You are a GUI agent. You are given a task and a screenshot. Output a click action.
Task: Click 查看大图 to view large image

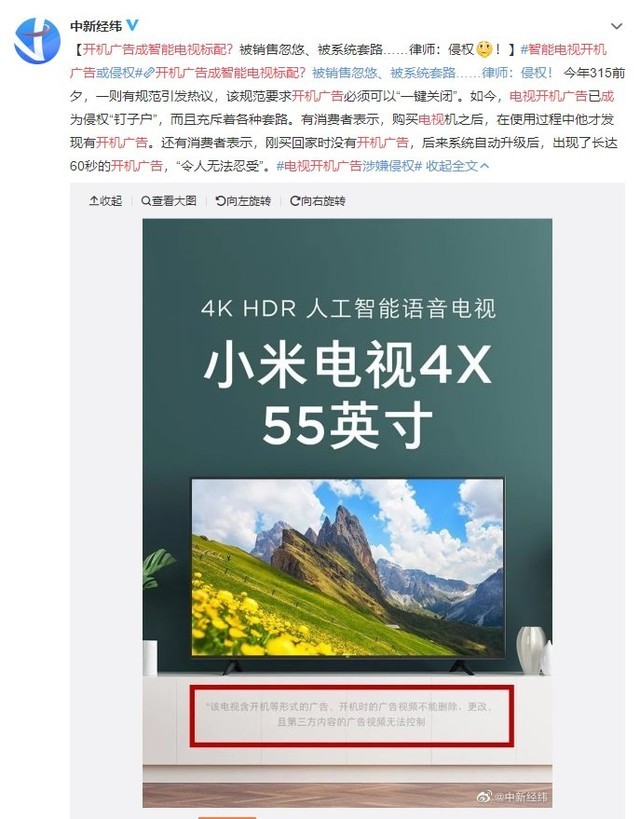169,201
